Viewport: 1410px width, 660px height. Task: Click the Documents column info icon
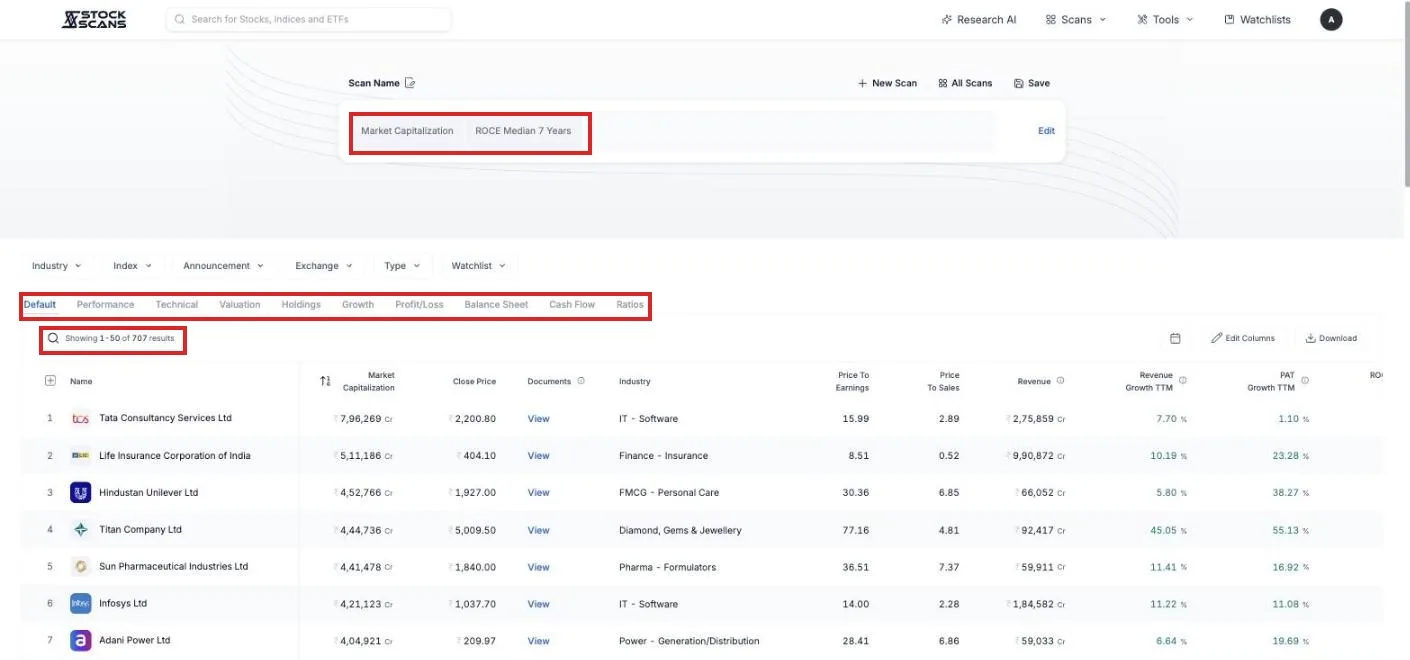[581, 381]
